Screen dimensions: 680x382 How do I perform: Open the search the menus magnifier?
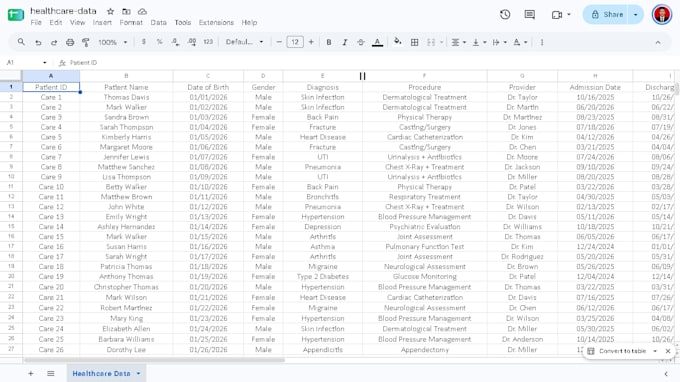pos(21,42)
